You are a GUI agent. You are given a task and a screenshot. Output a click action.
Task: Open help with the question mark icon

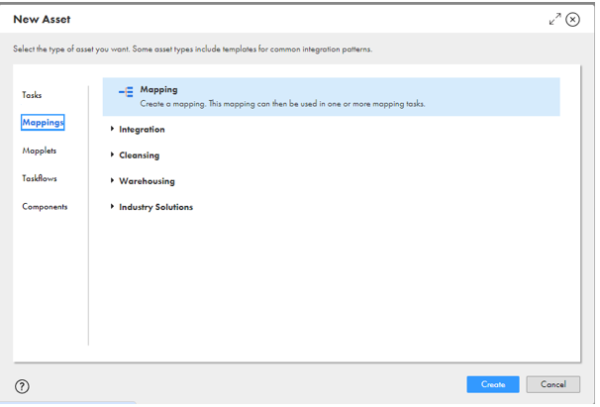(x=22, y=386)
